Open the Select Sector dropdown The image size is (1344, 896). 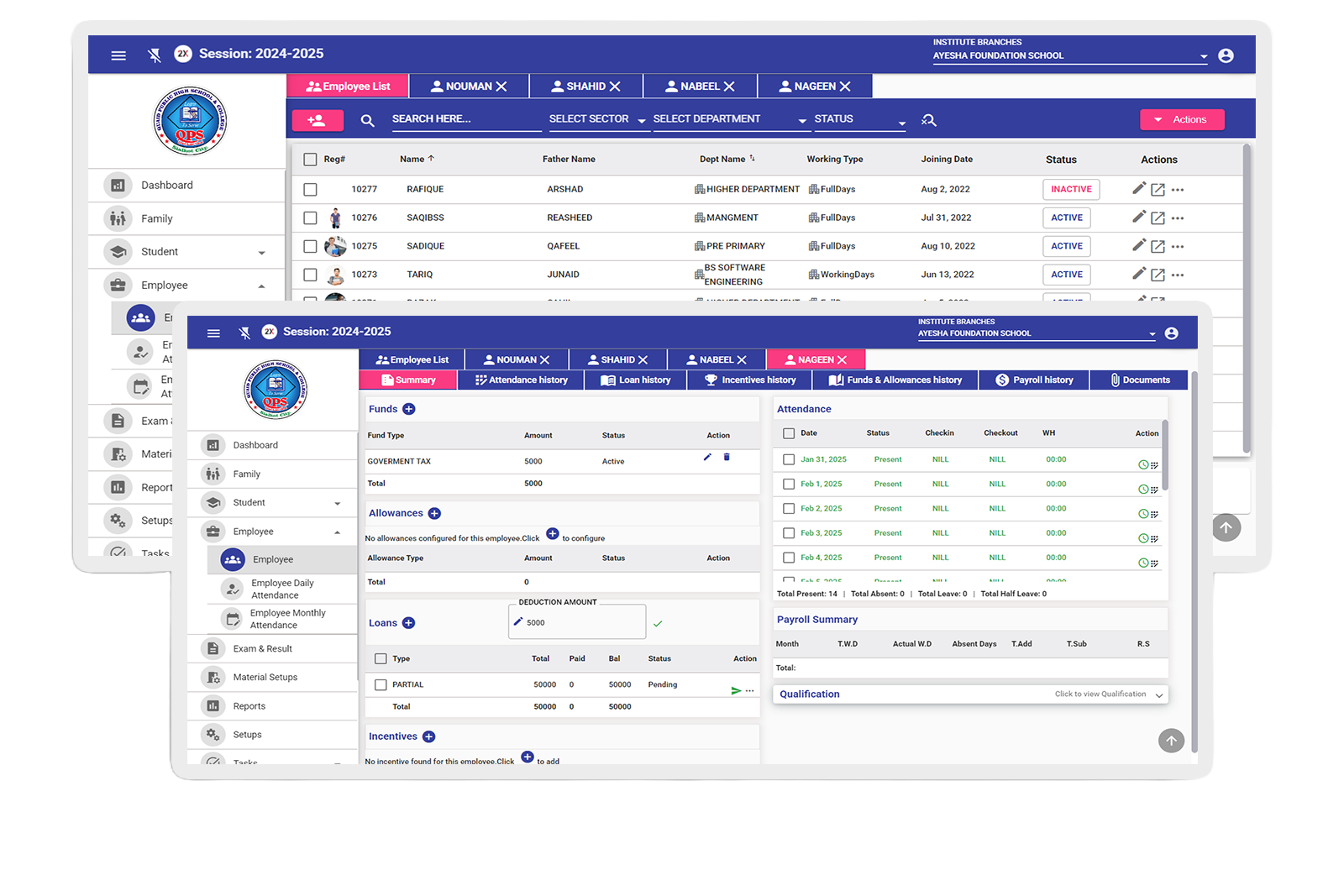pos(596,119)
